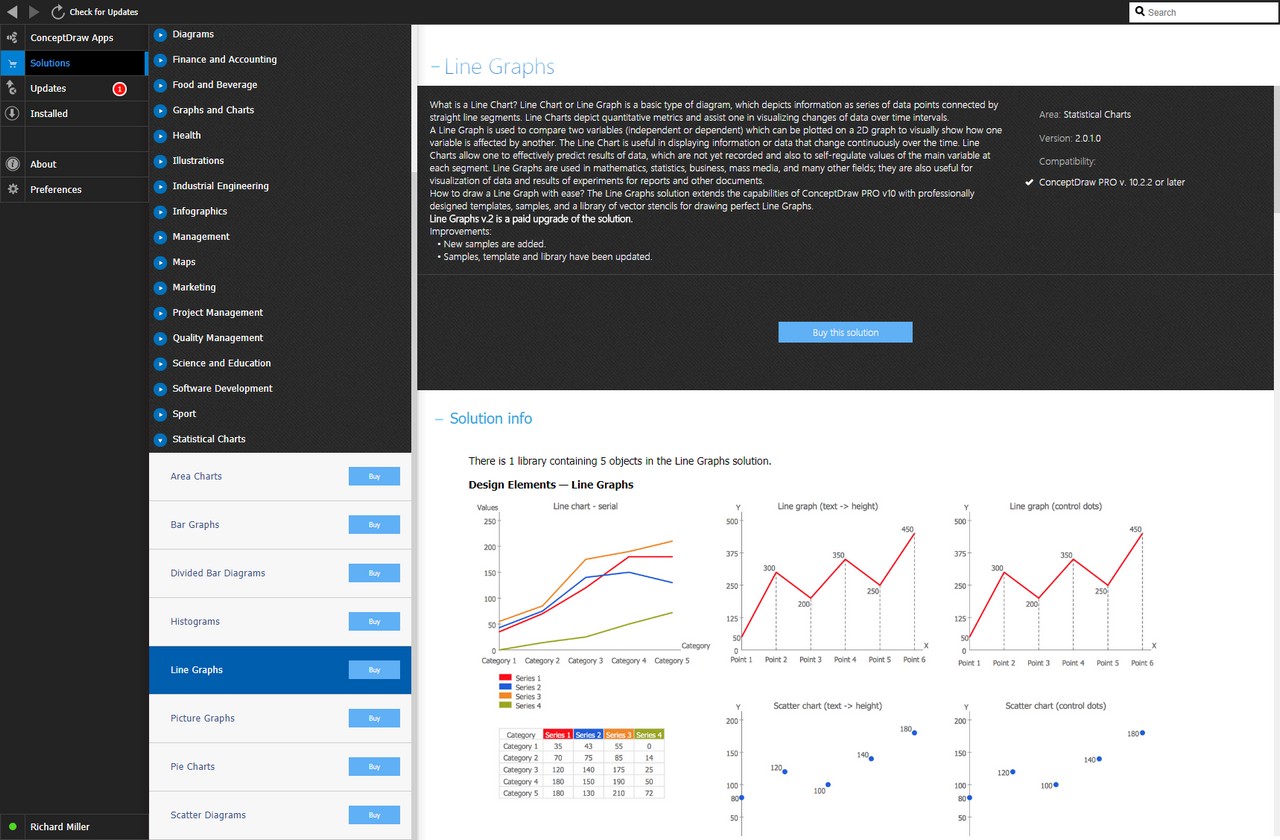This screenshot has height=840, width=1280.
Task: Click the Line graph (control dots) preview
Action: click(1058, 582)
